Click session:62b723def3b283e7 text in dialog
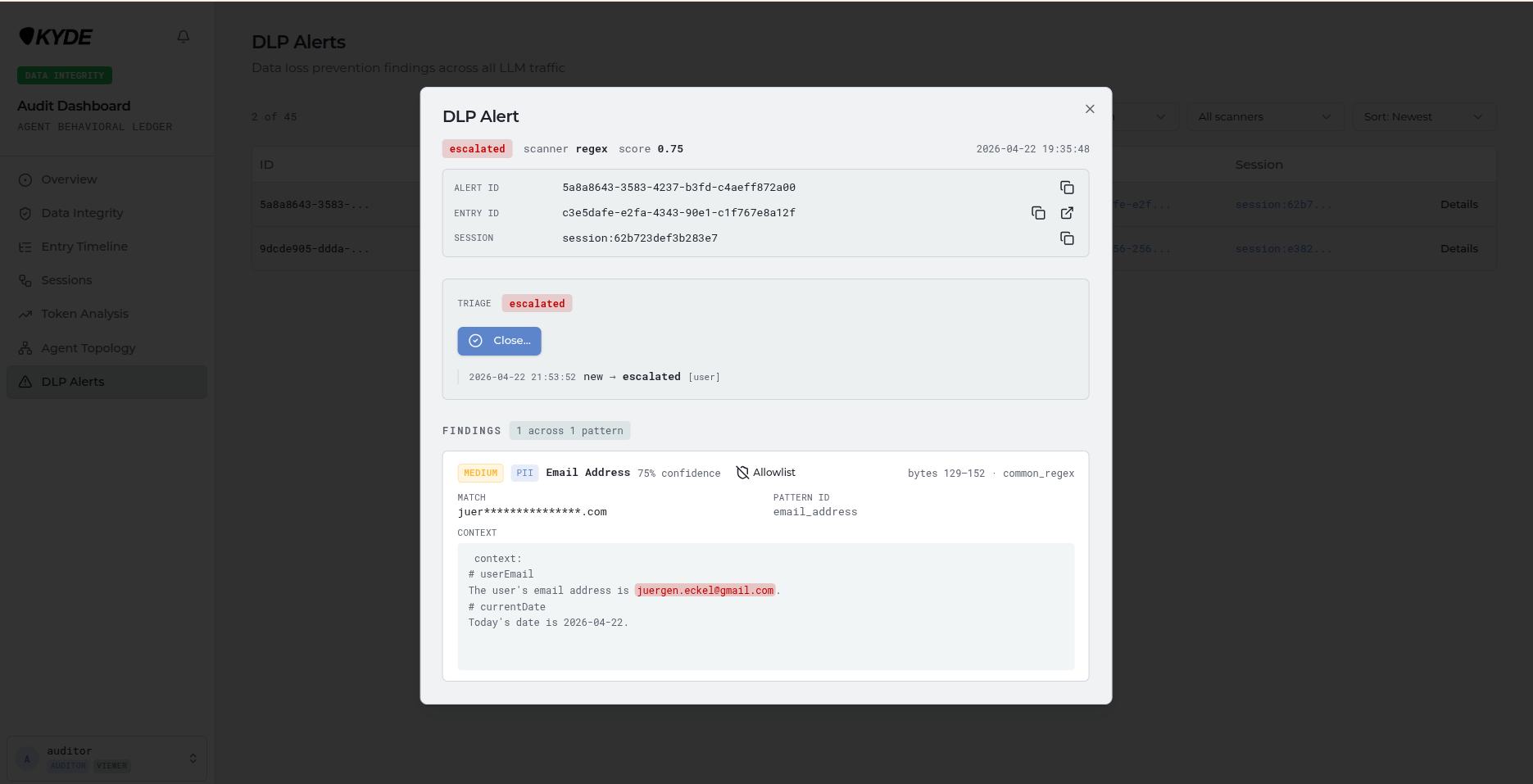This screenshot has width=1533, height=784. 640,238
